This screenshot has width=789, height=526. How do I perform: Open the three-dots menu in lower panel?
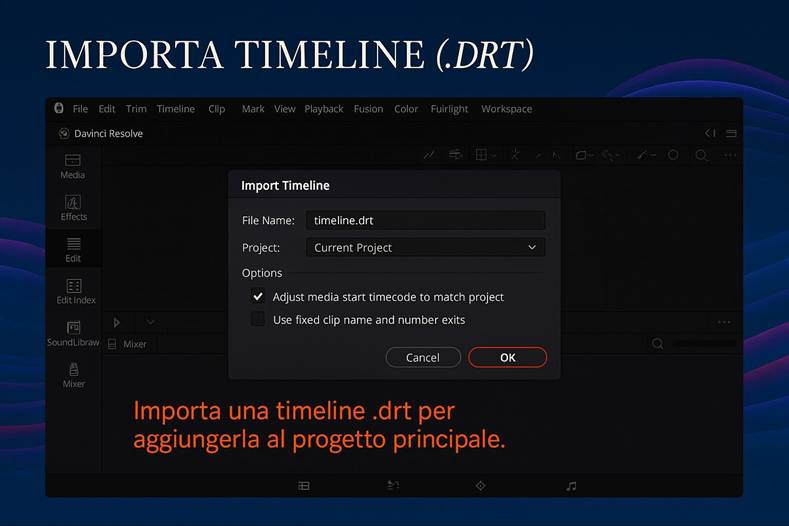(724, 322)
